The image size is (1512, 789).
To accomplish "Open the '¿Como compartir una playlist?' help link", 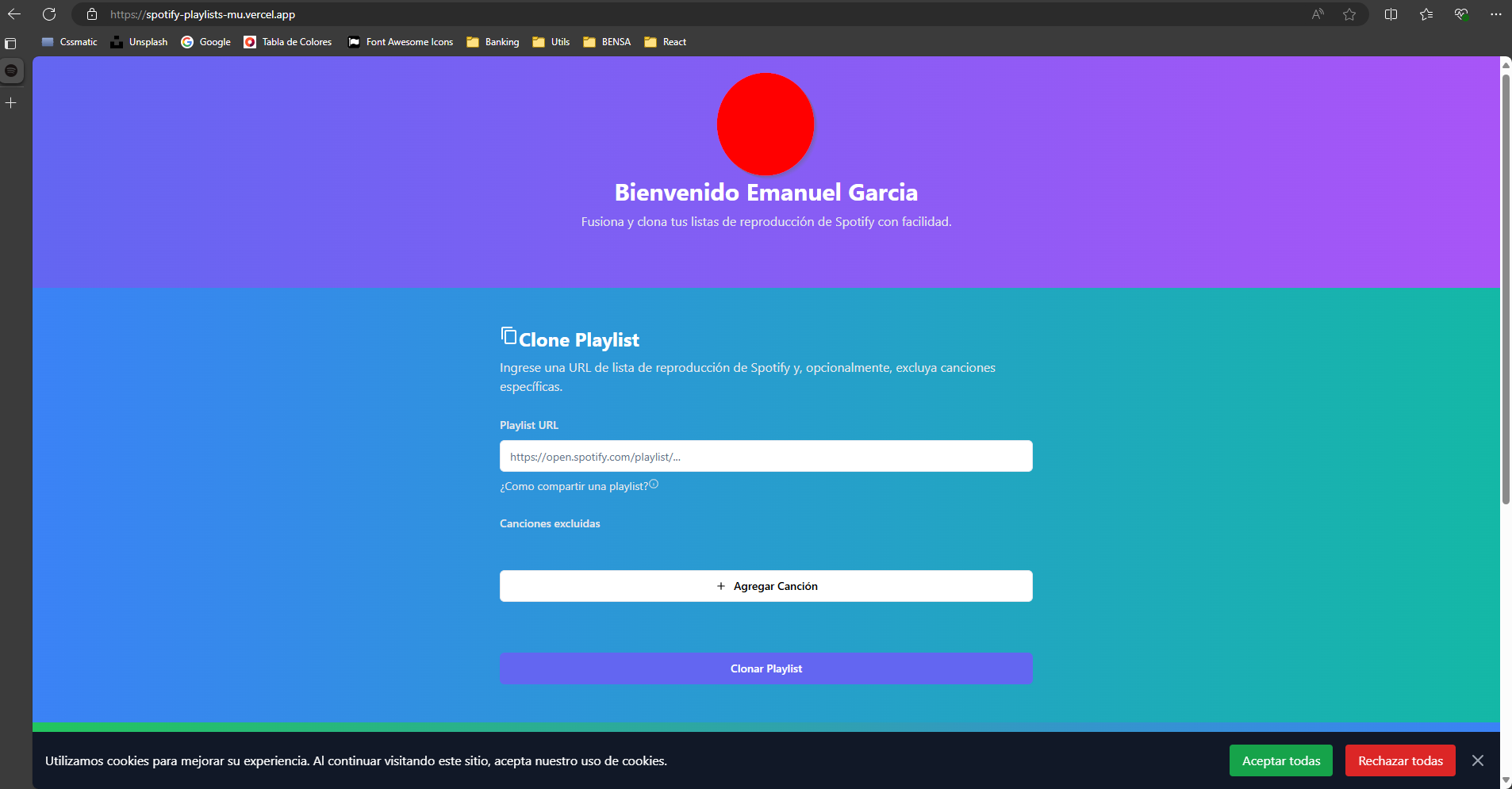I will 574,486.
